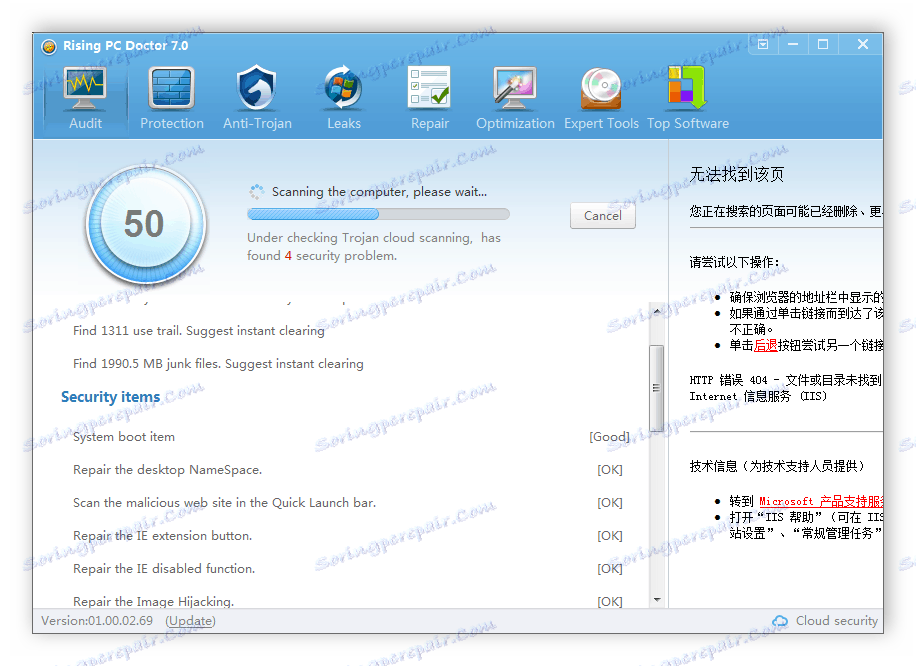
Task: Select the Anti-Trojan shield icon
Action: point(257,89)
